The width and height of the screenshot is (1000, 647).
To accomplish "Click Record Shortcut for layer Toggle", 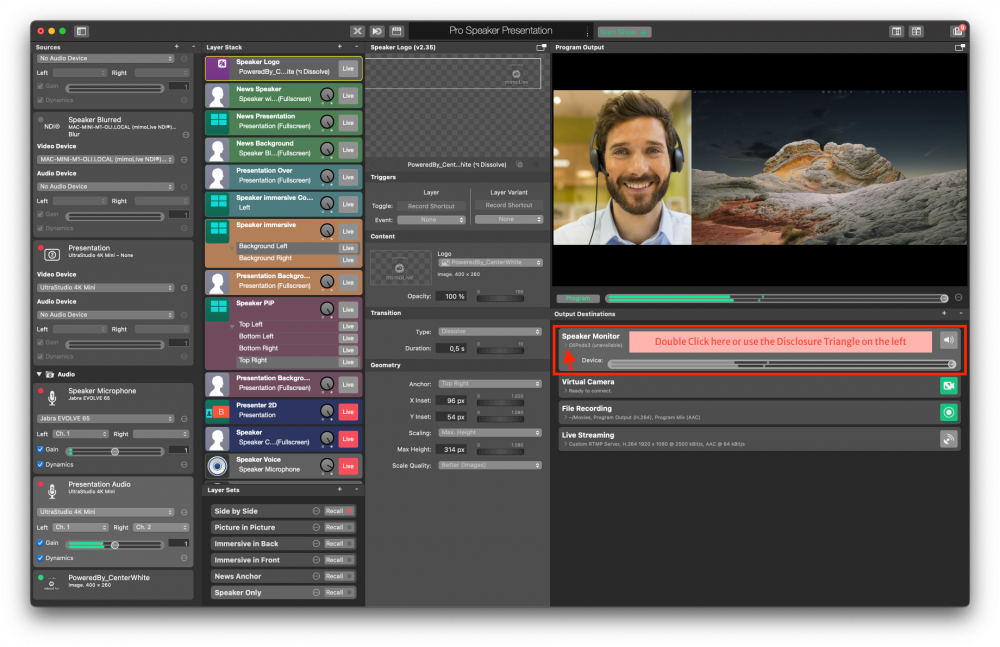I will (x=431, y=206).
